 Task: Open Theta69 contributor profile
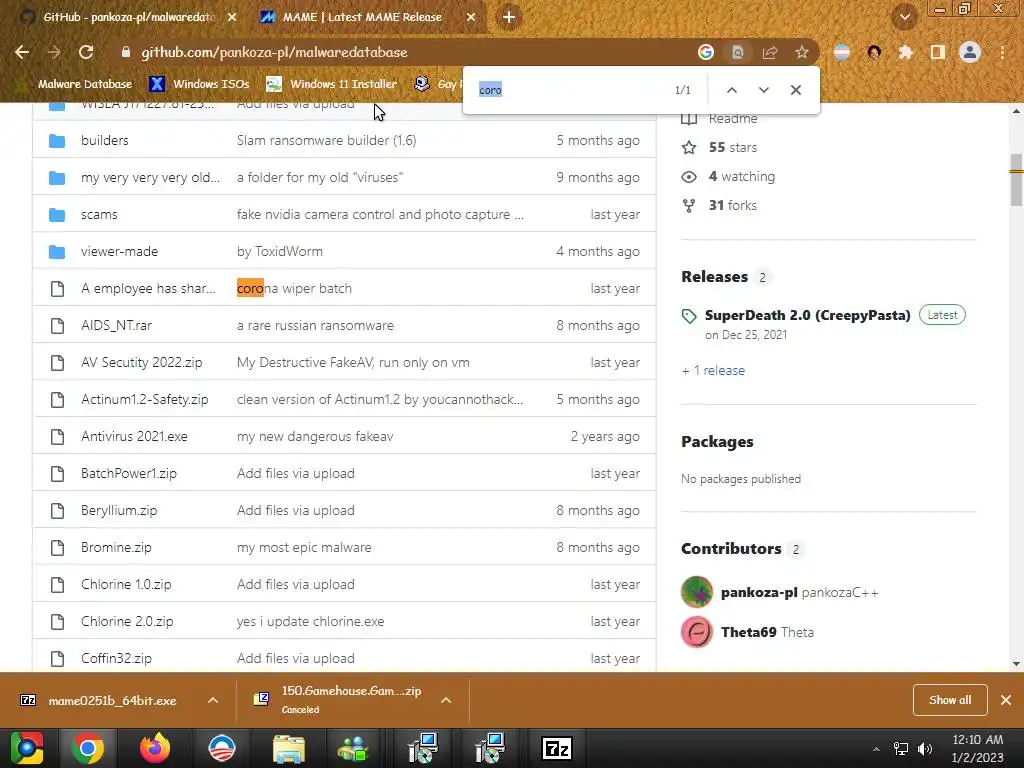[x=748, y=632]
